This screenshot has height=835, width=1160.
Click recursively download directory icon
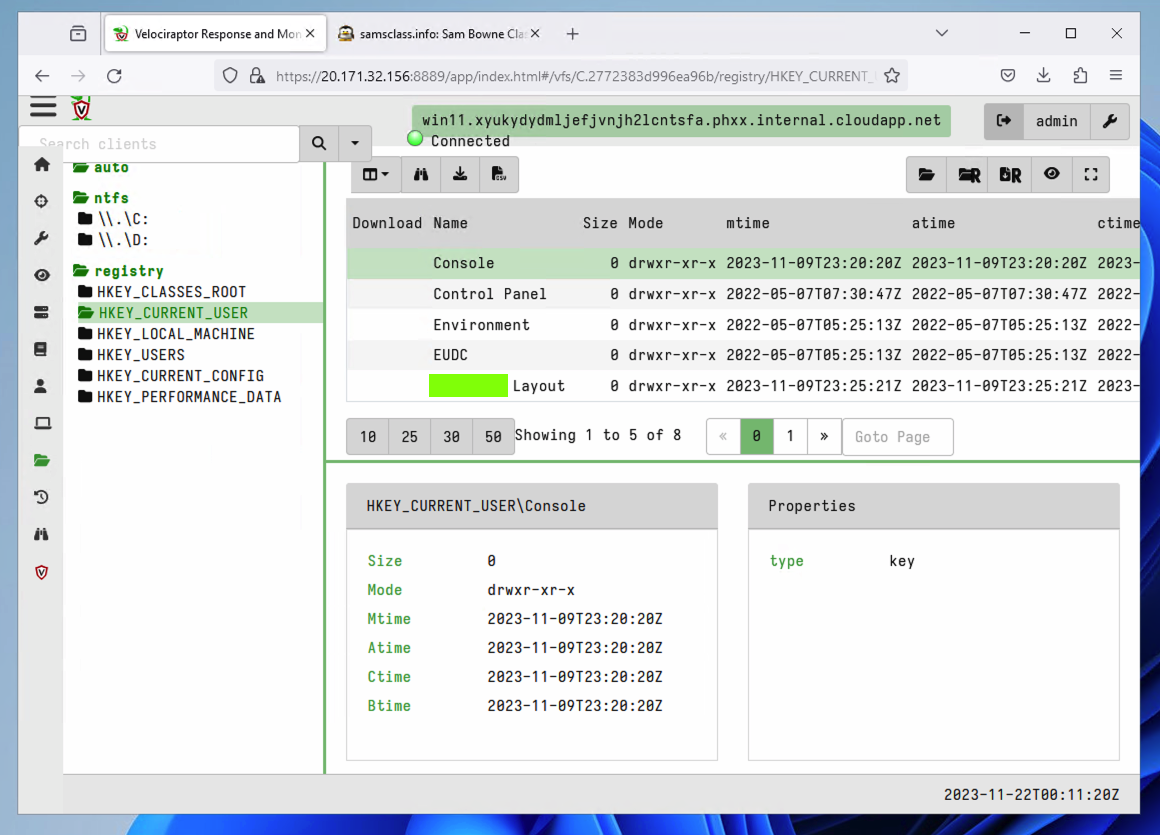point(1011,175)
